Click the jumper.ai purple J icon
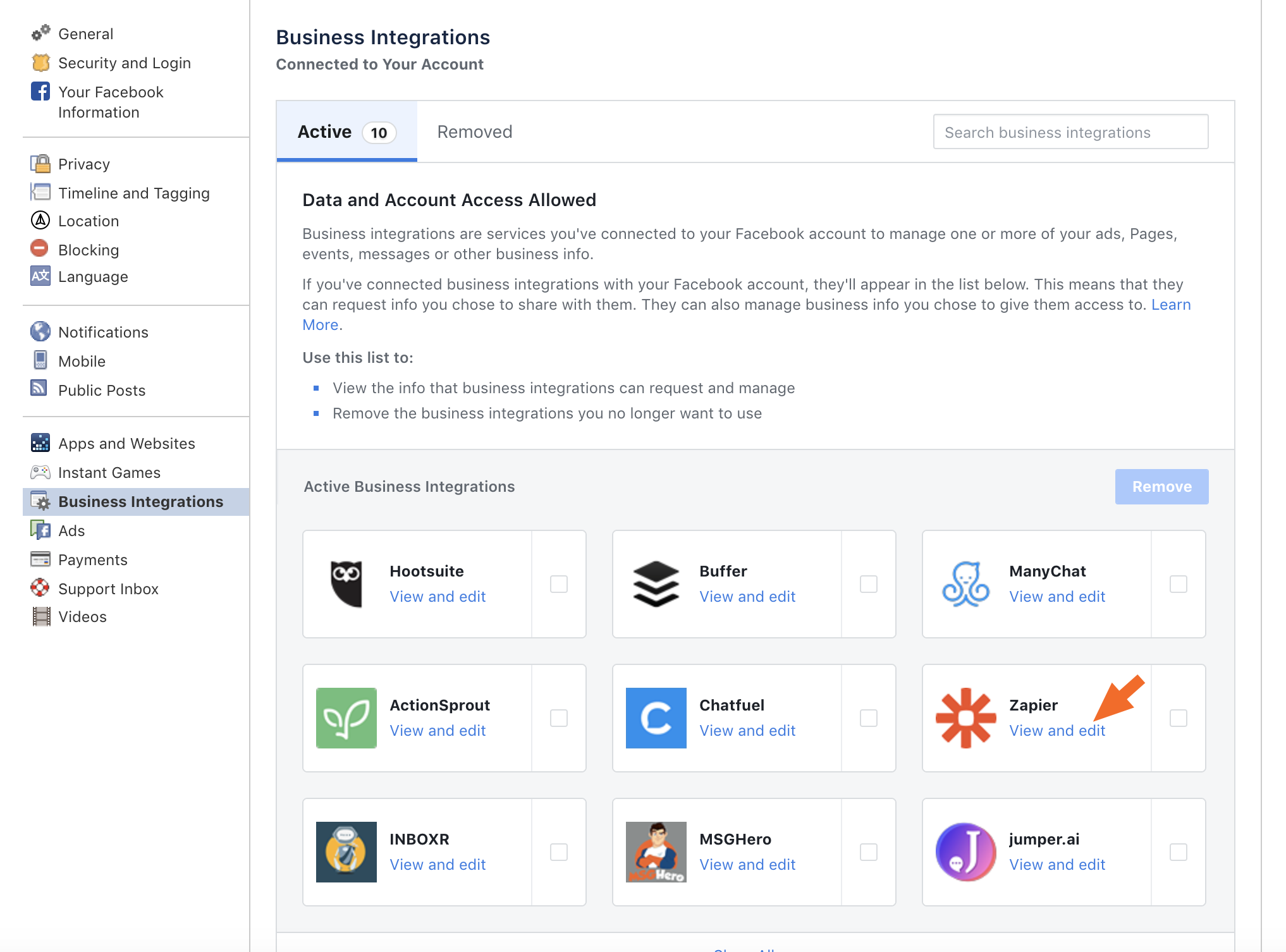Image resolution: width=1286 pixels, height=952 pixels. 965,851
